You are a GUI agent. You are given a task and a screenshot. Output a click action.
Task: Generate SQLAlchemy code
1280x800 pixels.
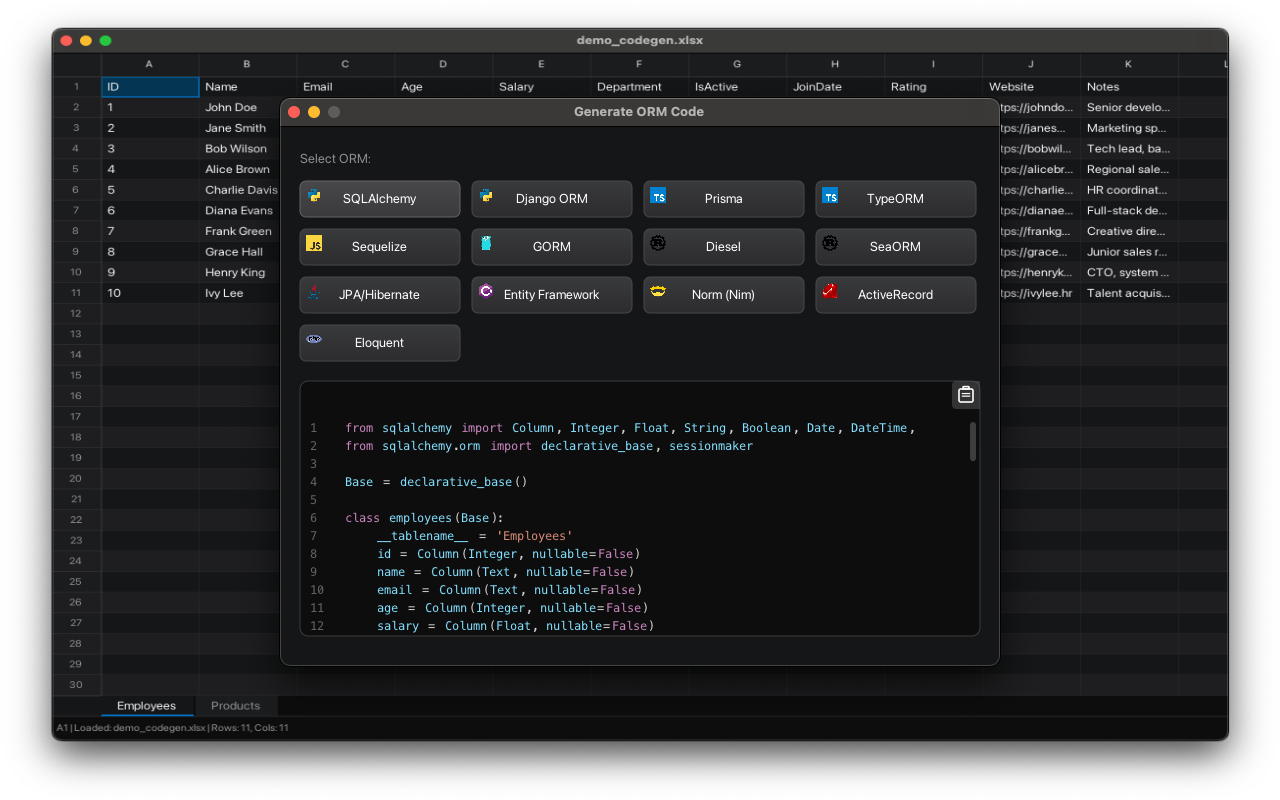coord(380,199)
